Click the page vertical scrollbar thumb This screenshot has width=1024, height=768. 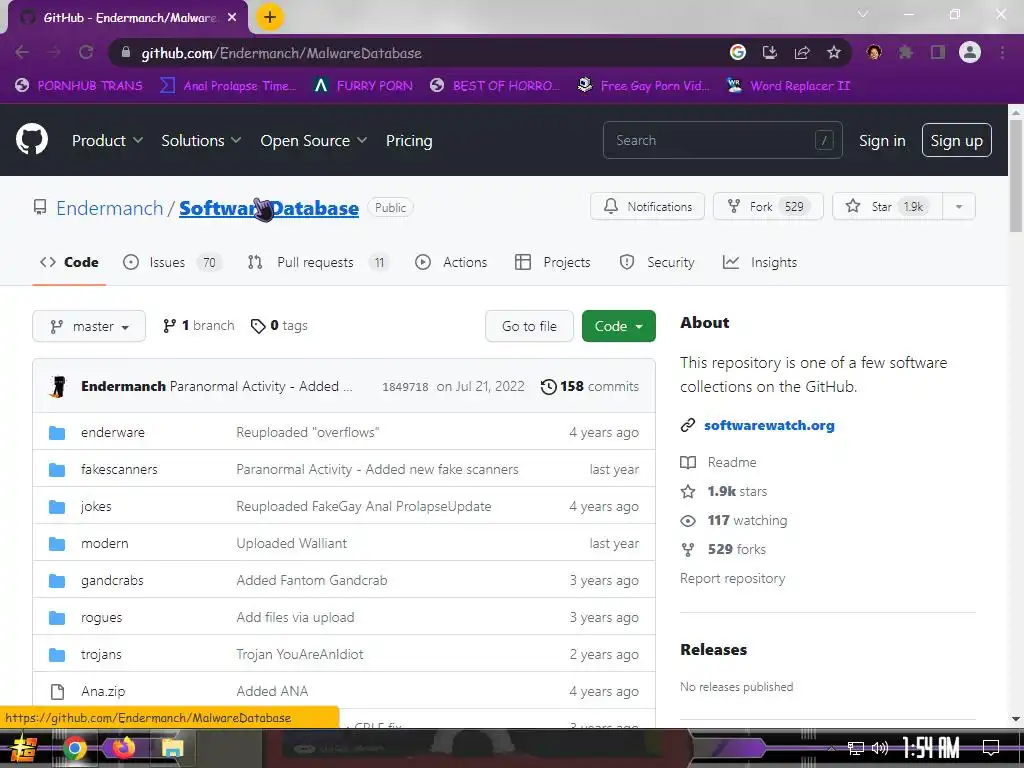click(x=1016, y=175)
